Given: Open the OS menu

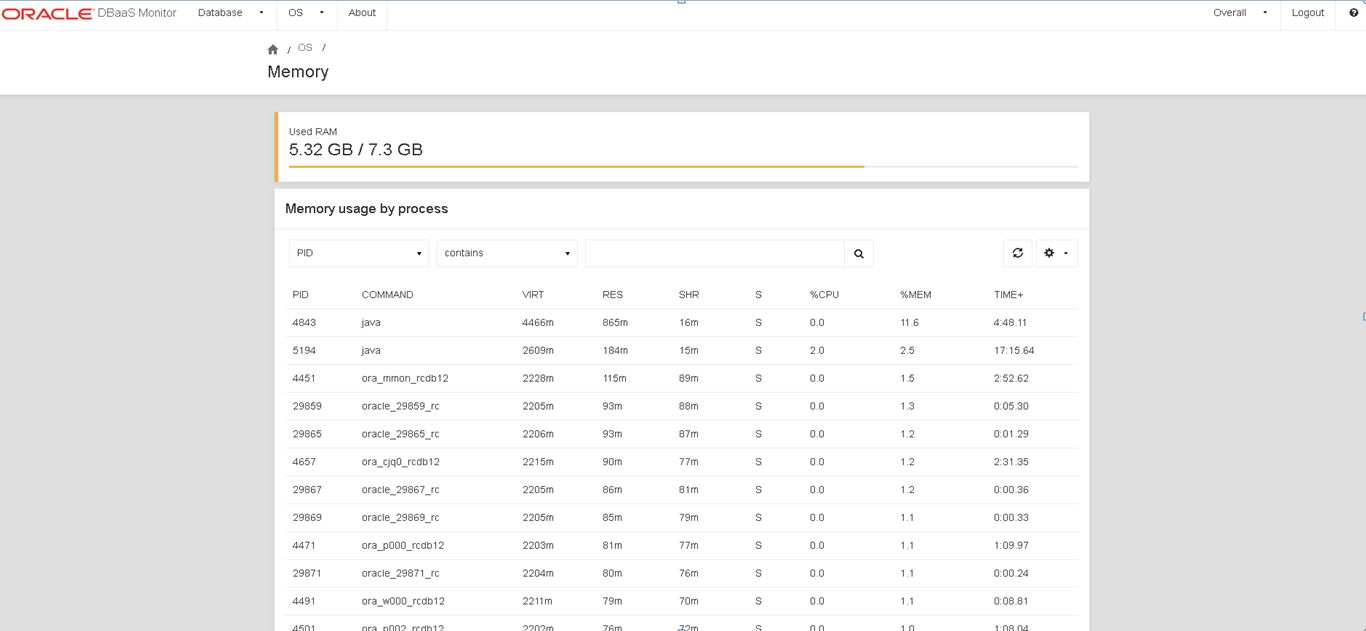Looking at the screenshot, I should pyautogui.click(x=297, y=13).
